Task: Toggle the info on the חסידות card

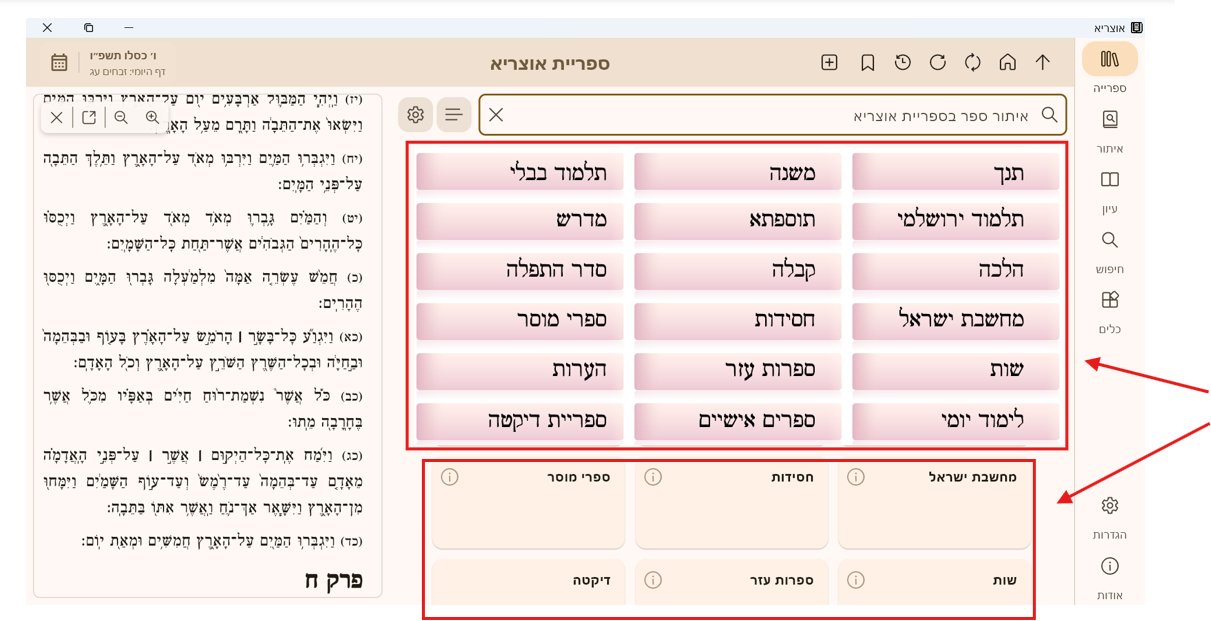Action: click(x=652, y=477)
